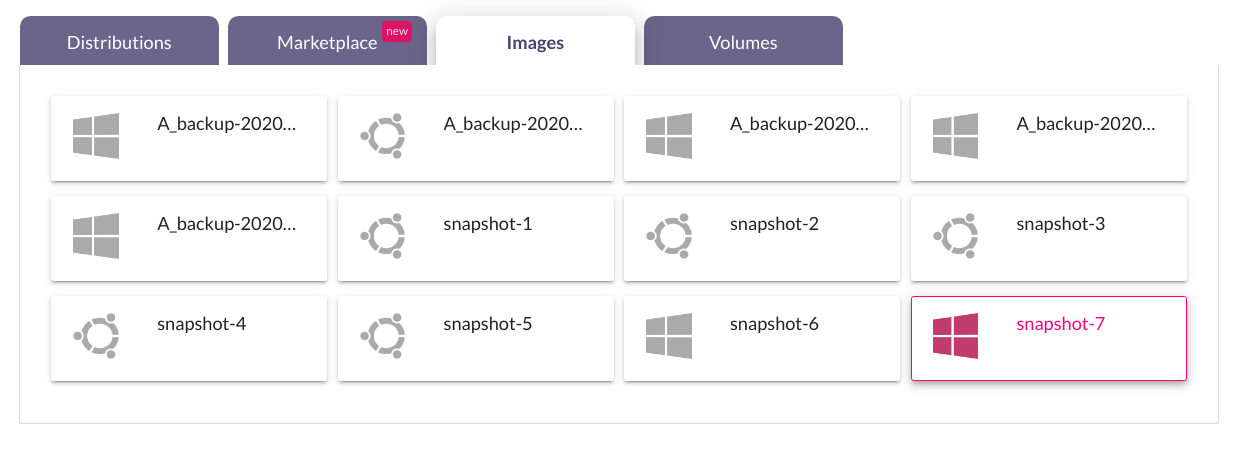Select the snapshot-1 image name
Viewport: 1241px width, 451px height.
point(488,223)
